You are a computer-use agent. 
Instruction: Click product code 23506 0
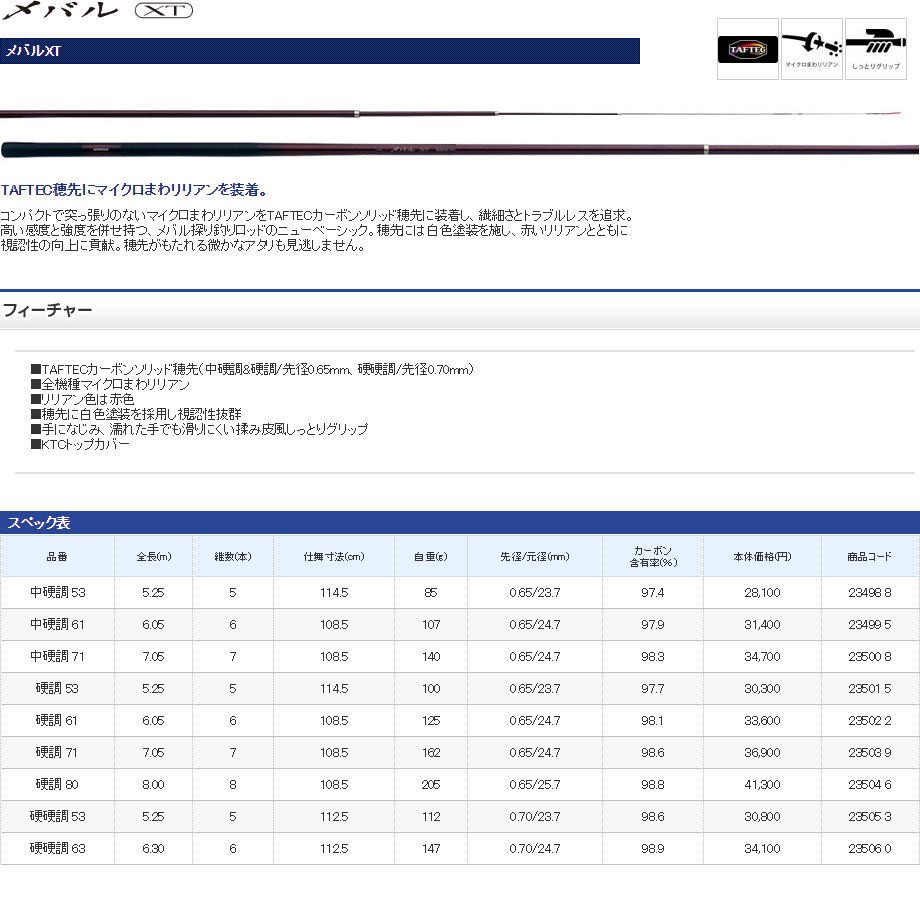[870, 848]
